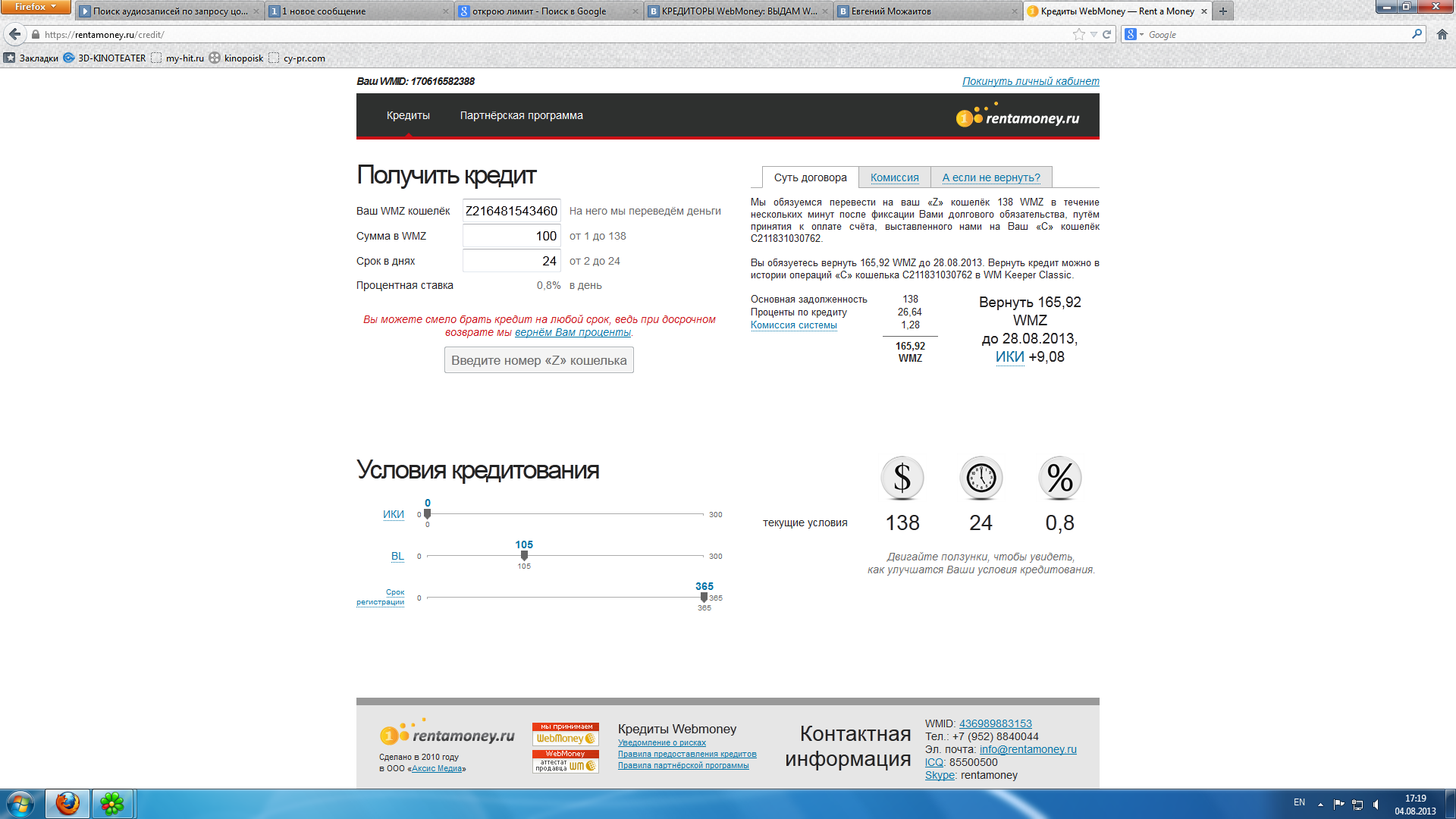
Task: Click 'Введите номер «Z» кошелька' button
Action: [538, 360]
